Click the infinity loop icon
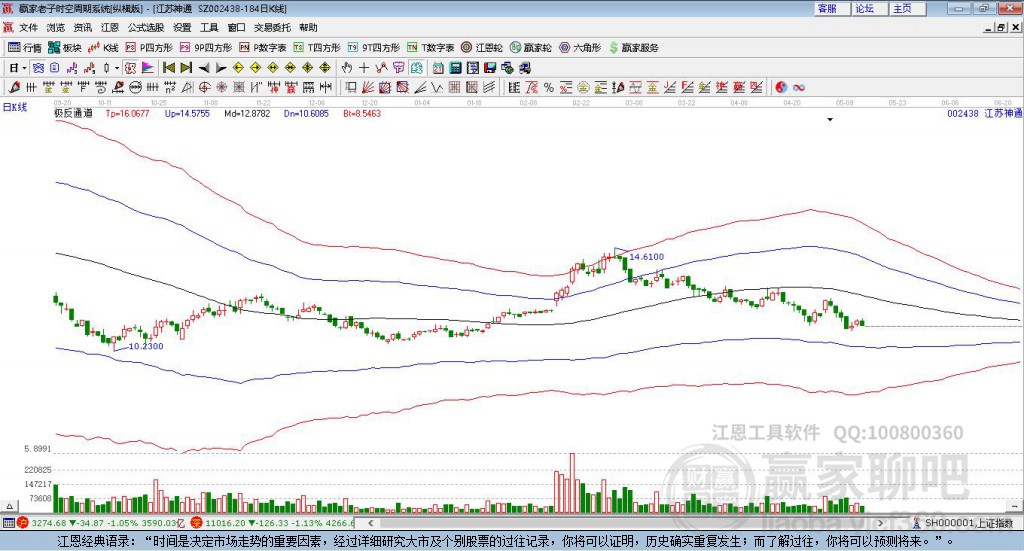1024x551 pixels. (799, 87)
